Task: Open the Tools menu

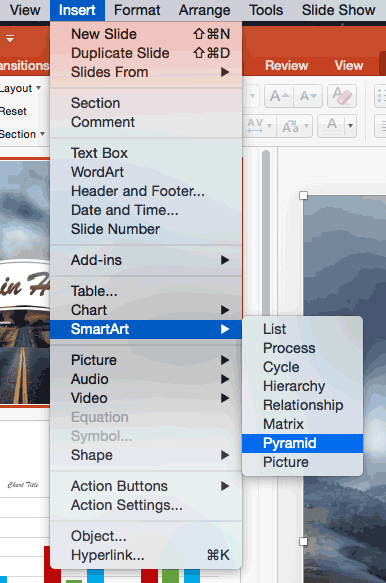Action: (x=266, y=10)
